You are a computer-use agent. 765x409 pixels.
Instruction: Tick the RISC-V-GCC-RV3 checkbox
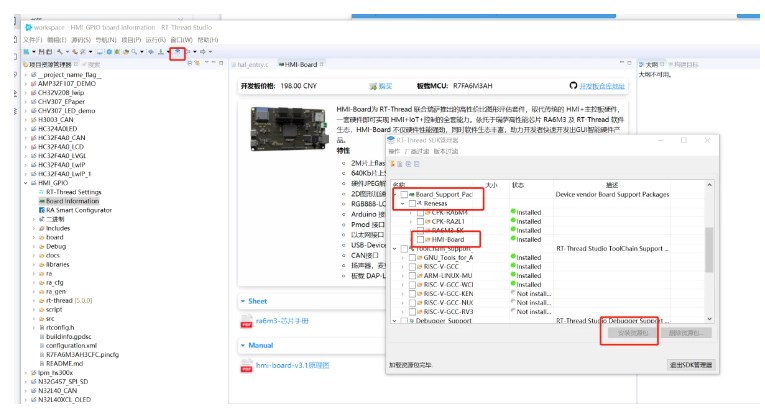(x=412, y=311)
